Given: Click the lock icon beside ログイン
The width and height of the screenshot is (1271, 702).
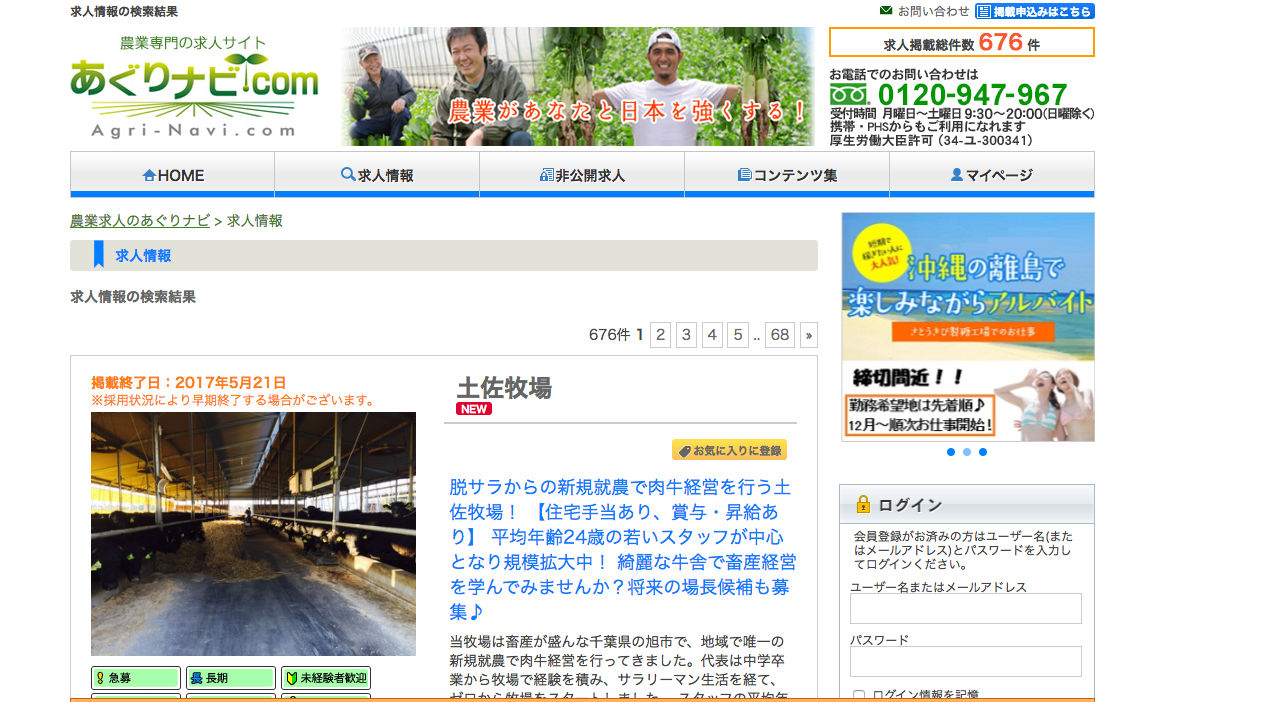Looking at the screenshot, I should coord(863,505).
